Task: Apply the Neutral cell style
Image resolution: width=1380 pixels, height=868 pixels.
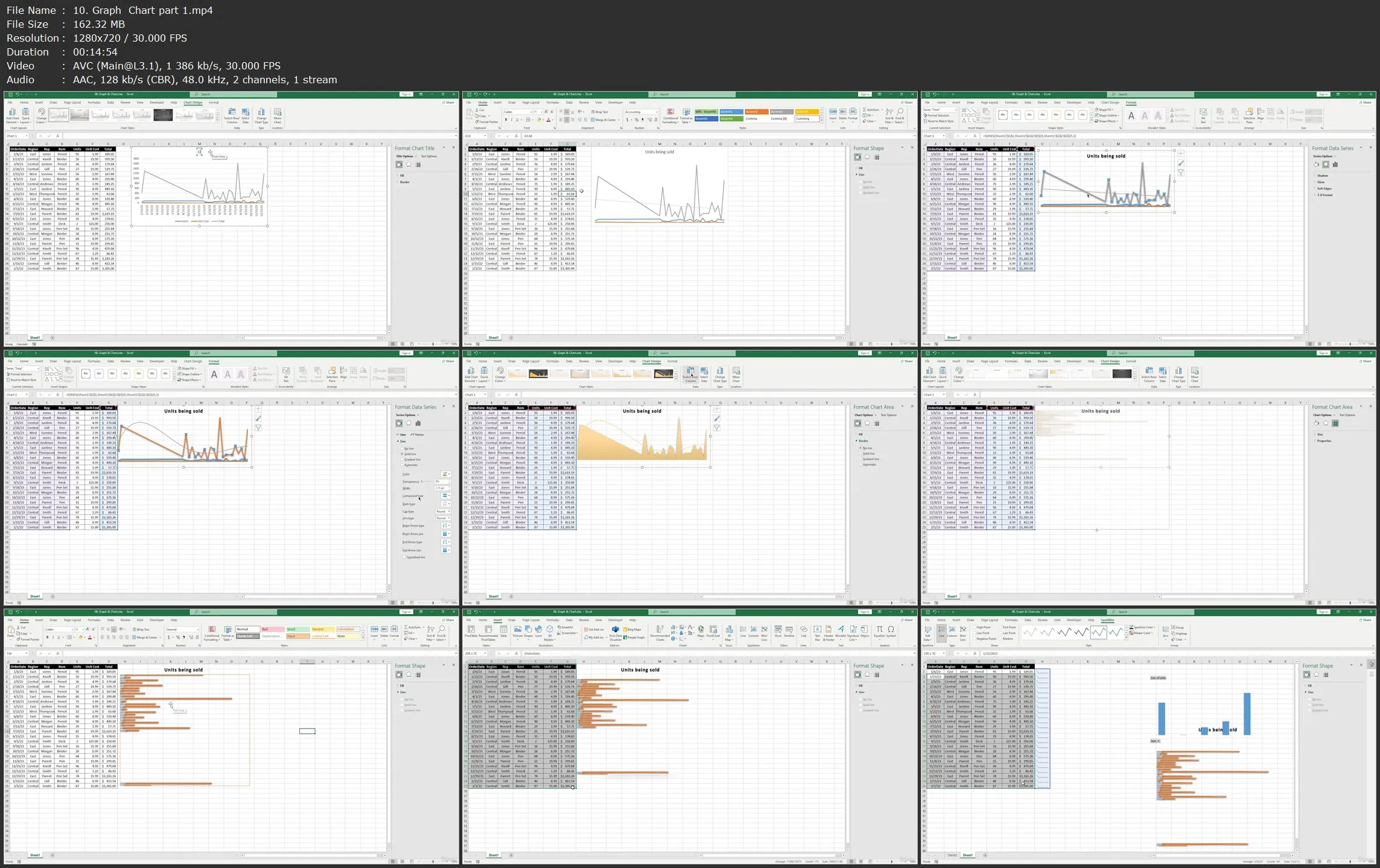Action: 323,629
